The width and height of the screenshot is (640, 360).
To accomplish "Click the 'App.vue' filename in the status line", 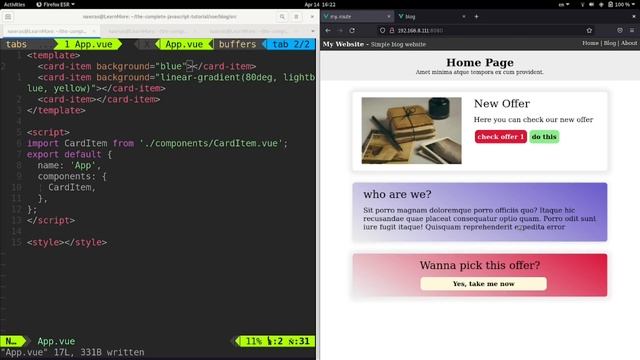I will point(56,341).
